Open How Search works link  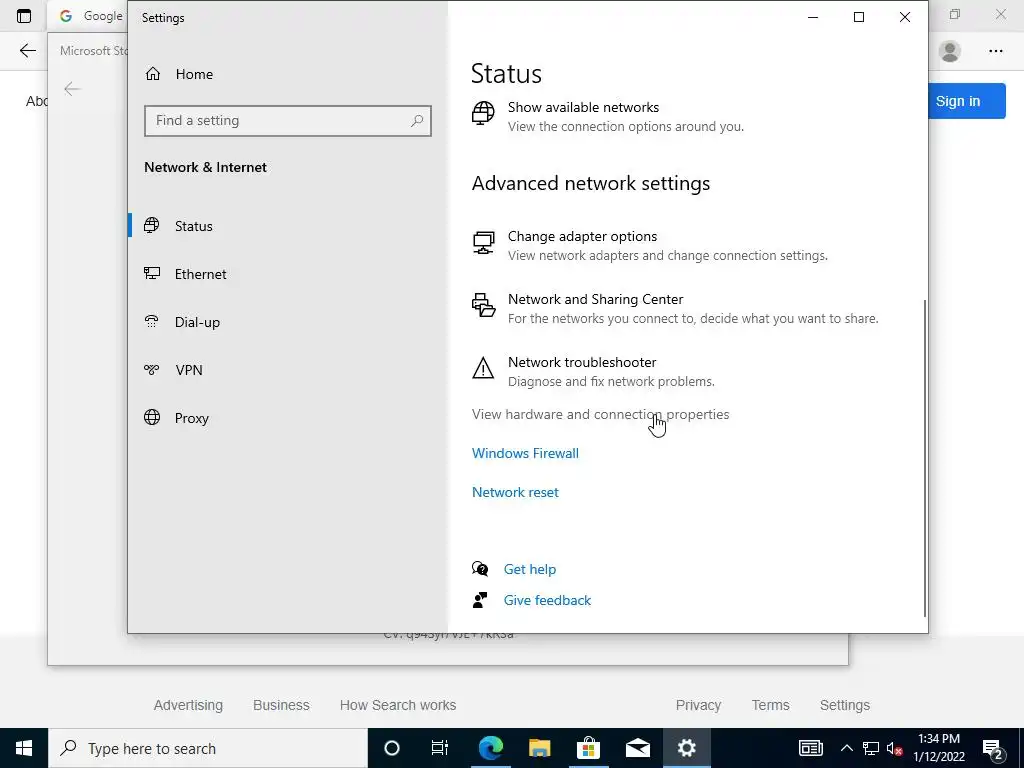point(398,705)
